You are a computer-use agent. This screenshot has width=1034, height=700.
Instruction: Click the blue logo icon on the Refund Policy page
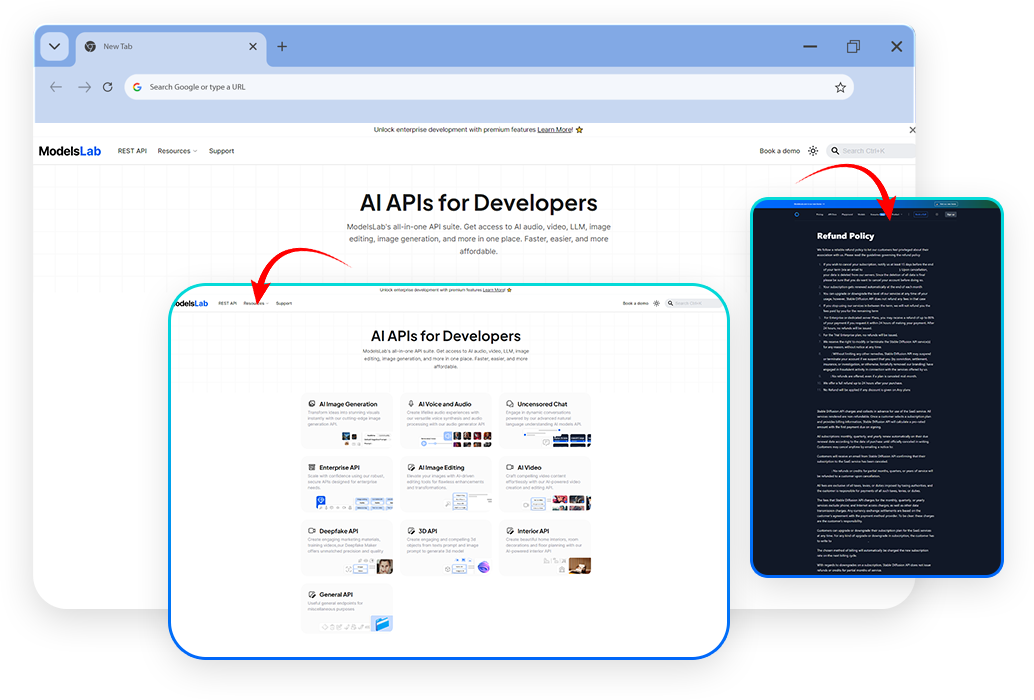[797, 214]
